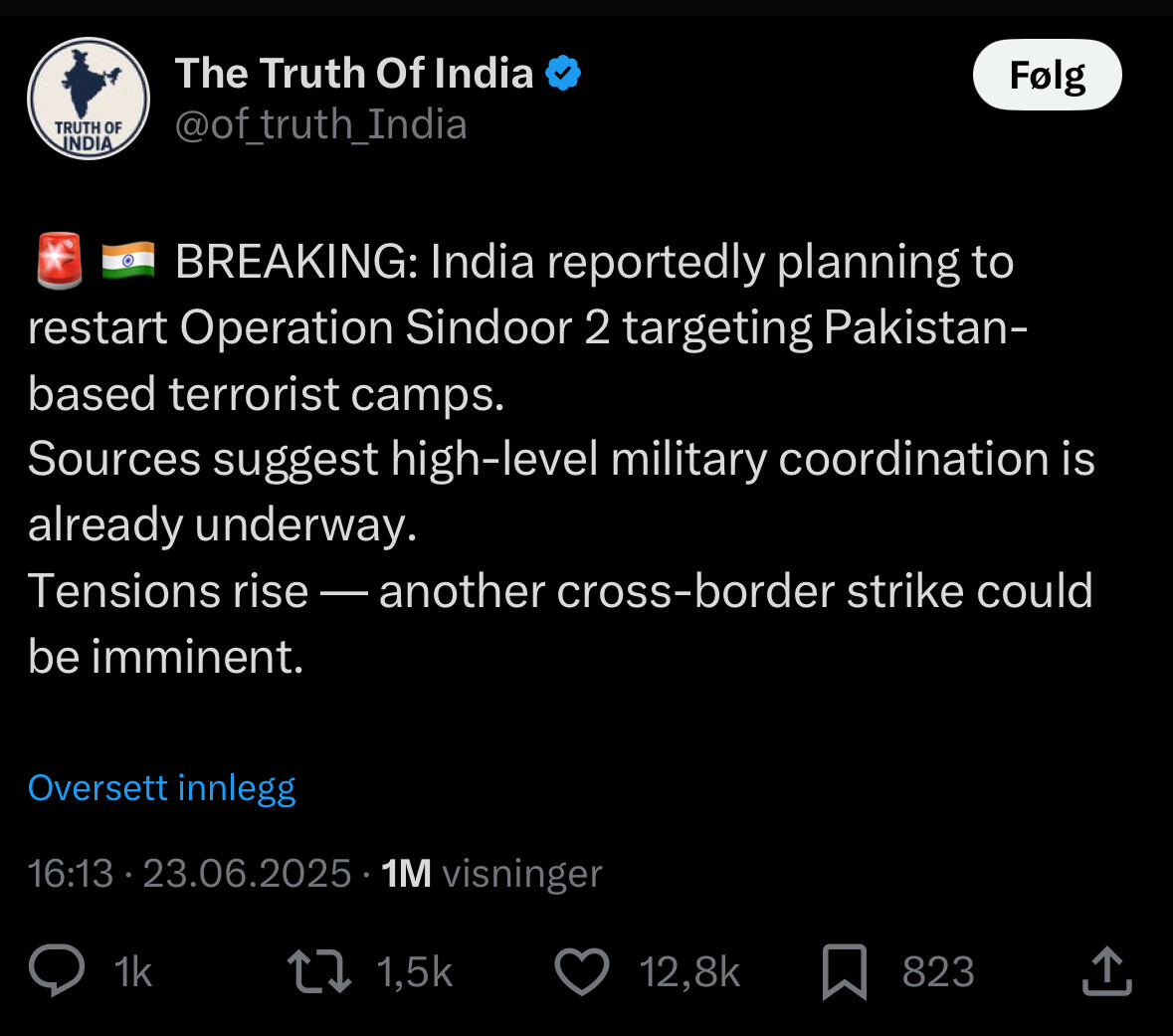Repost this tweet via retweet icon
The width and height of the screenshot is (1173, 1036).
point(319,971)
